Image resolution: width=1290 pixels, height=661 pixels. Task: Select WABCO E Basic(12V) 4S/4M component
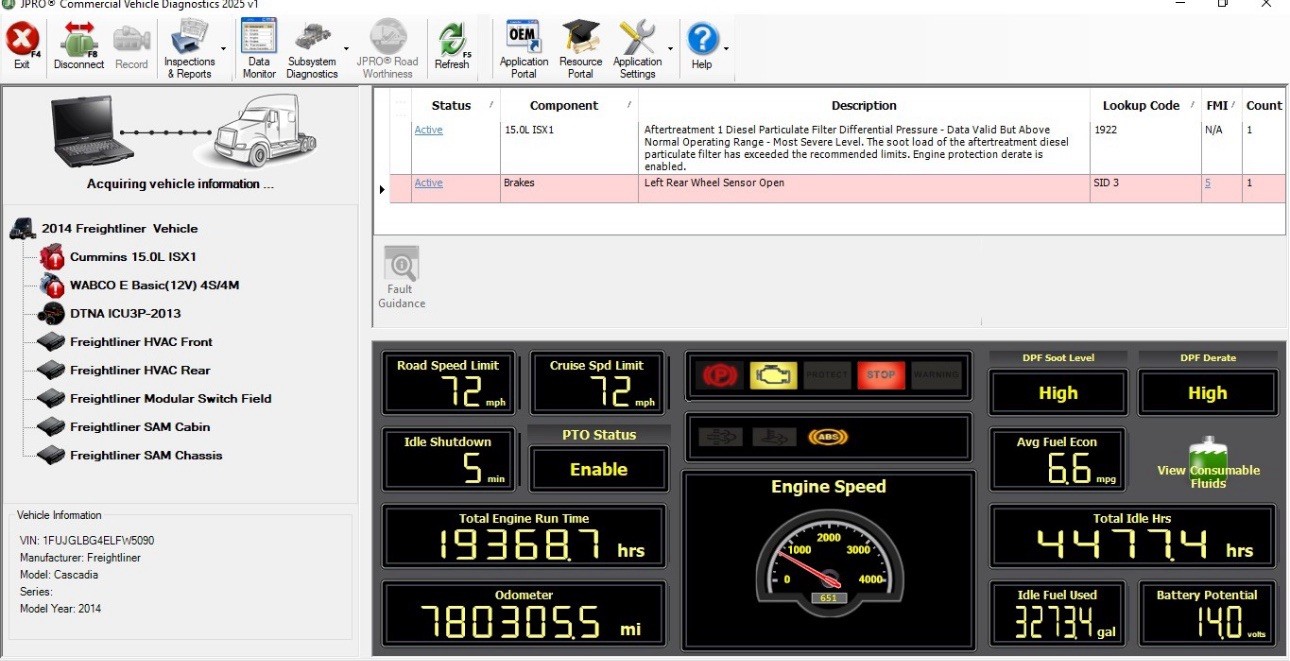click(x=154, y=285)
